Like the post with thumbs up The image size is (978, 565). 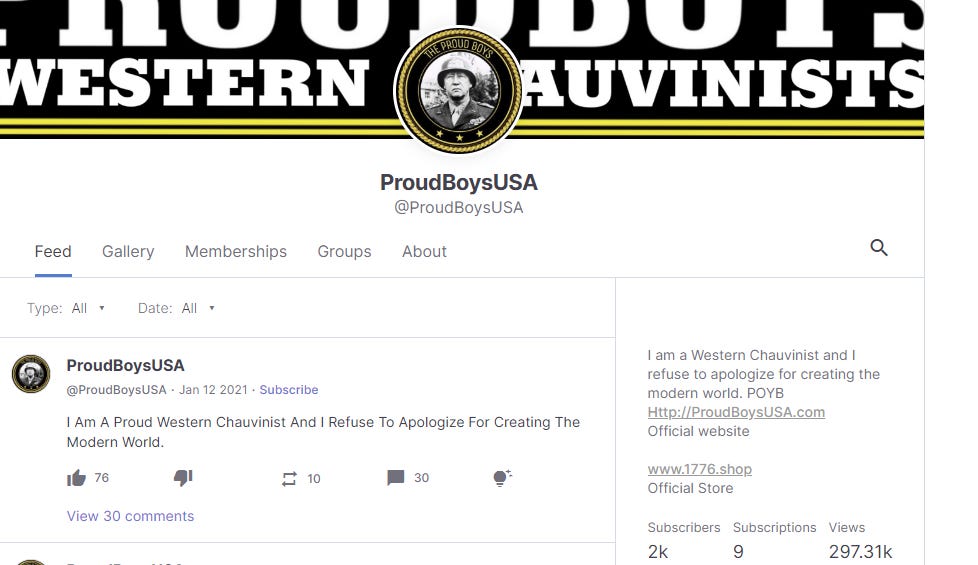(76, 478)
